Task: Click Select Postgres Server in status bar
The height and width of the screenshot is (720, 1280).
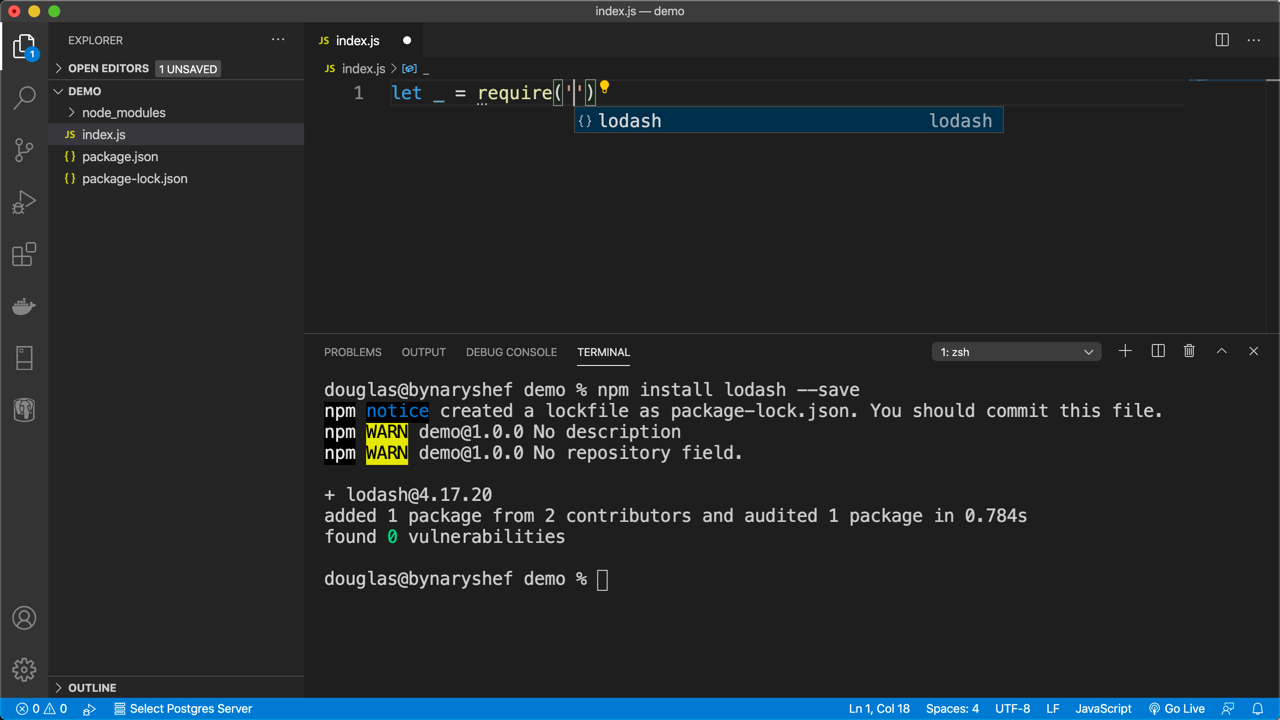Action: [182, 709]
